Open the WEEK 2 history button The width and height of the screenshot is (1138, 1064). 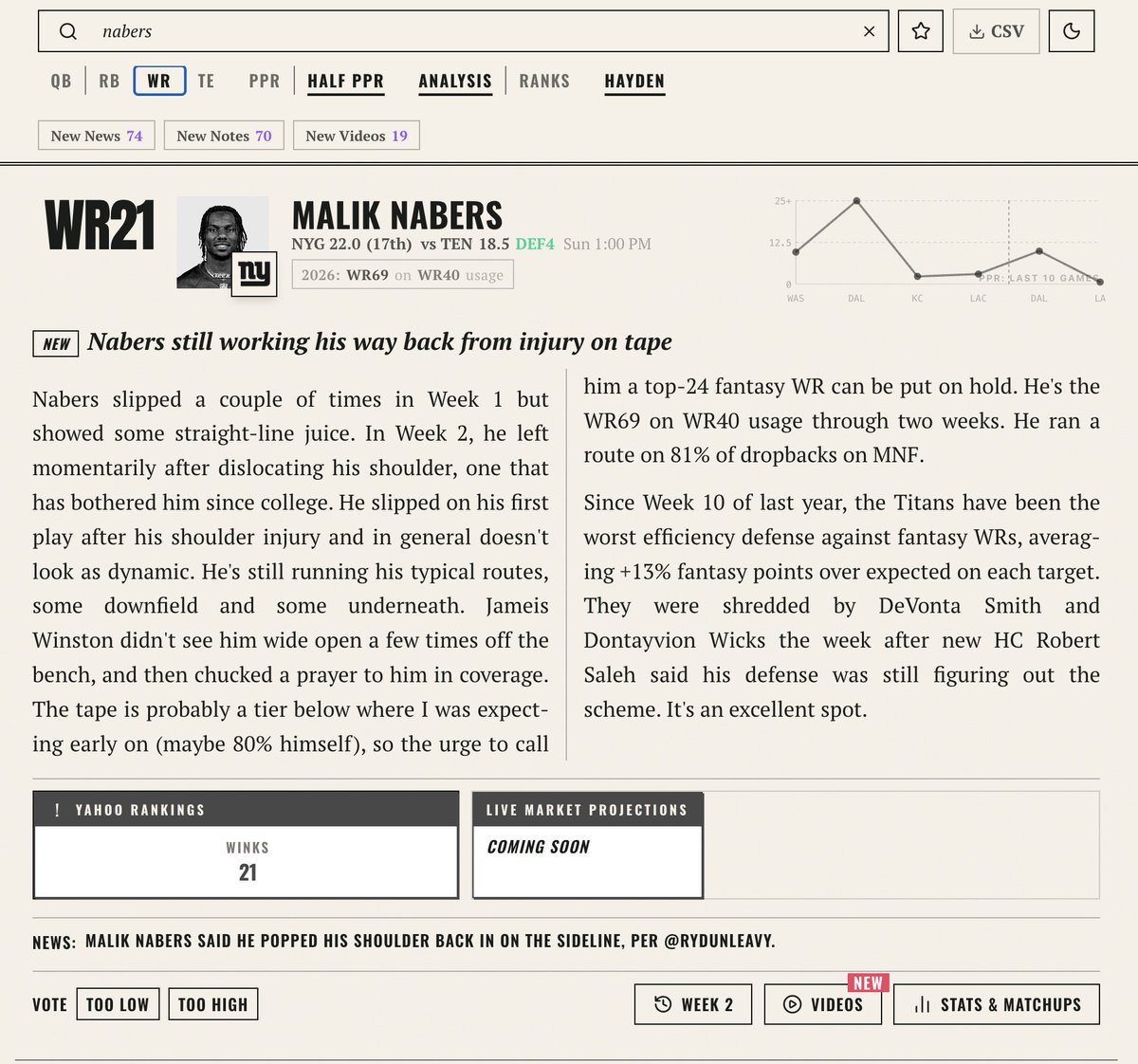[693, 1004]
